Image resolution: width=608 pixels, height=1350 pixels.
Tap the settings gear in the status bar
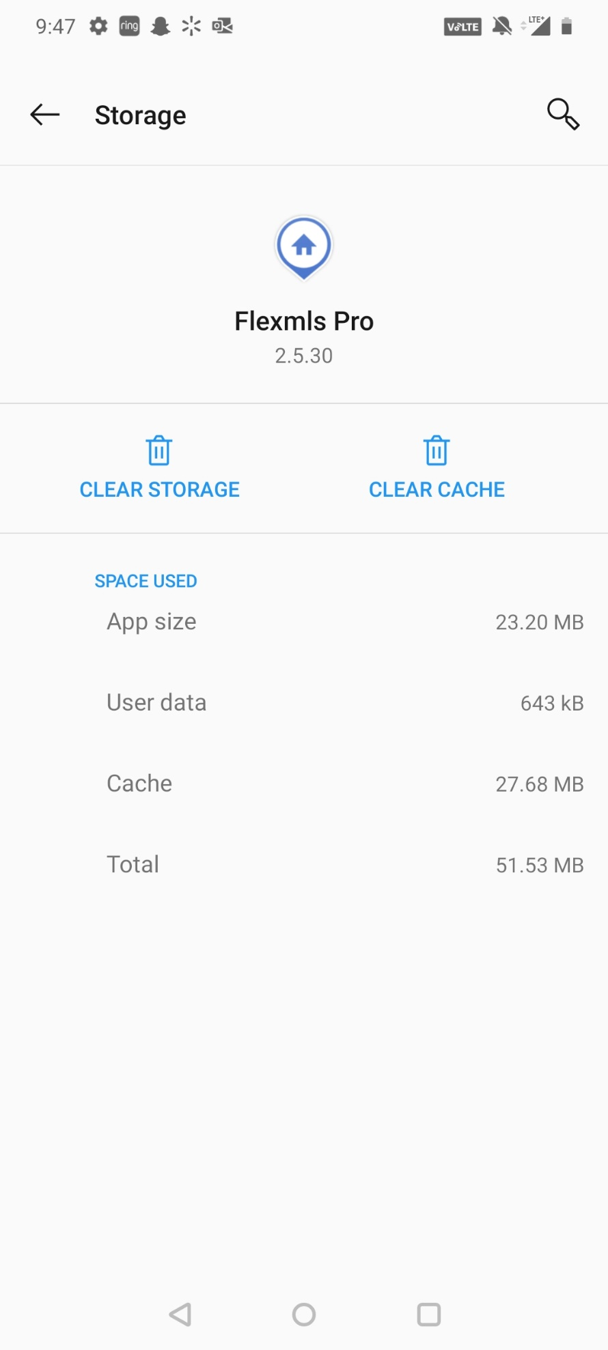(x=98, y=26)
